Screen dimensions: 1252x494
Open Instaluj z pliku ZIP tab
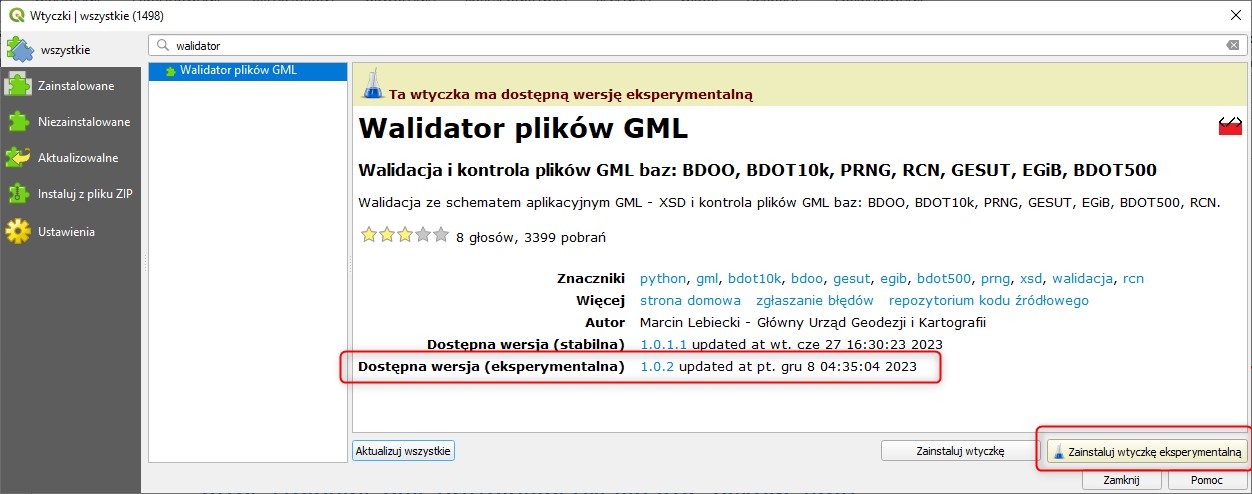point(84,194)
